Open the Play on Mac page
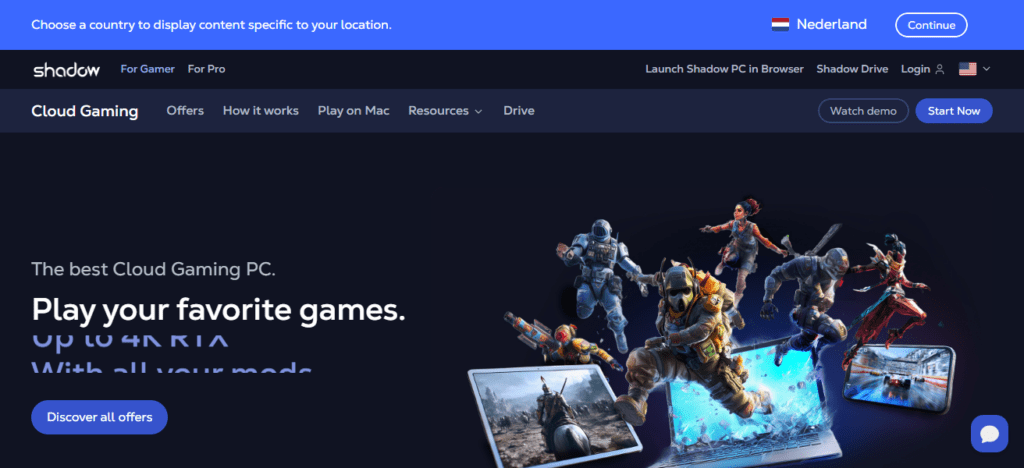The width and height of the screenshot is (1024, 468). point(353,111)
